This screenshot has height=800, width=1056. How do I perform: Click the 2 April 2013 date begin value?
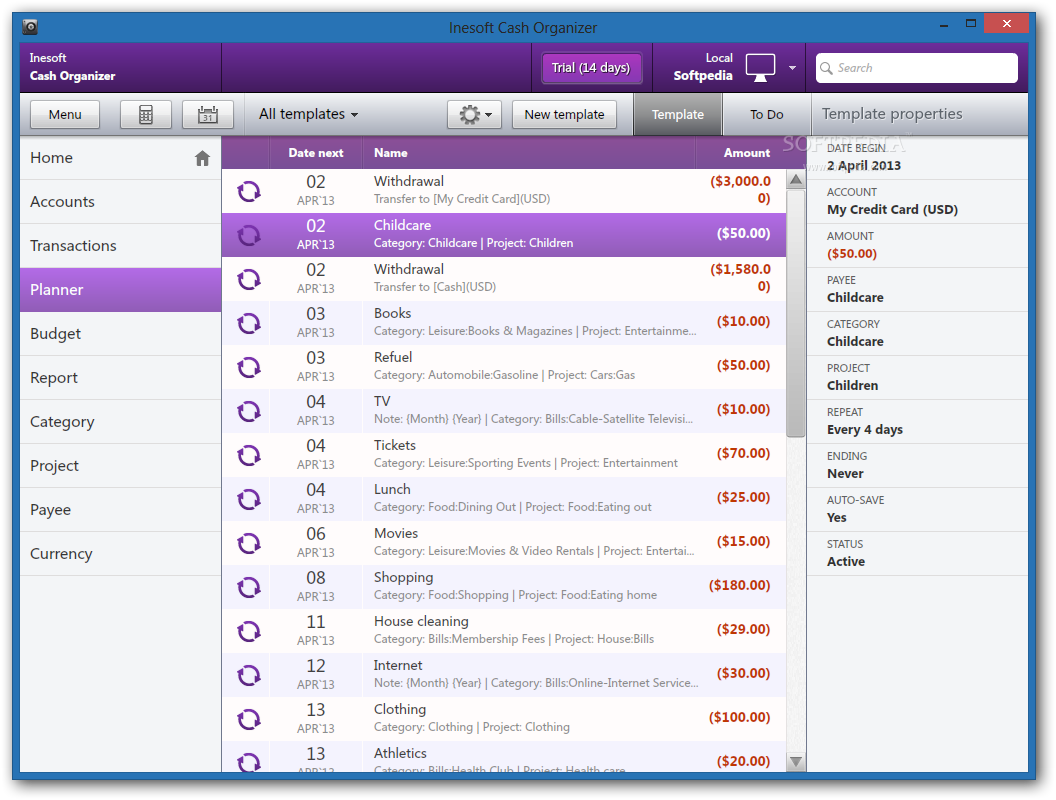pyautogui.click(x=863, y=166)
